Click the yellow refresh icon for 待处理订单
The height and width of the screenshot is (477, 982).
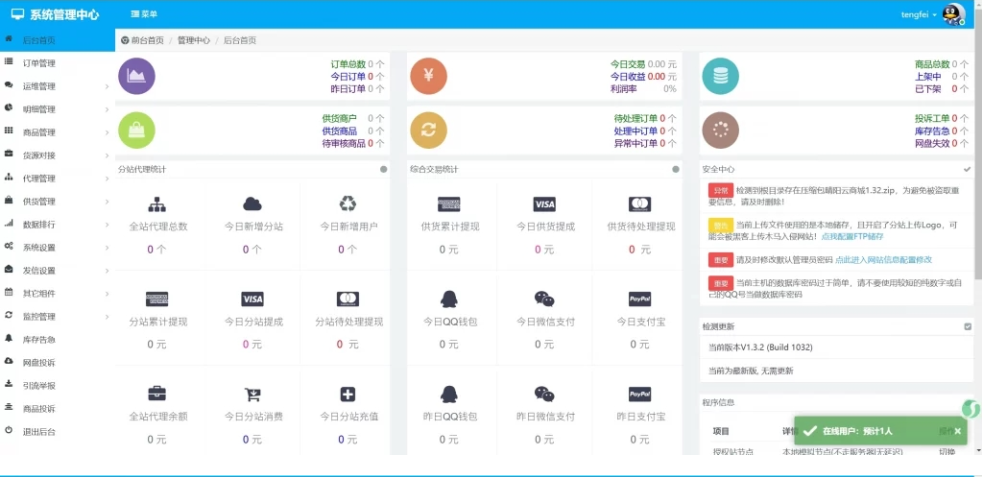pos(428,130)
